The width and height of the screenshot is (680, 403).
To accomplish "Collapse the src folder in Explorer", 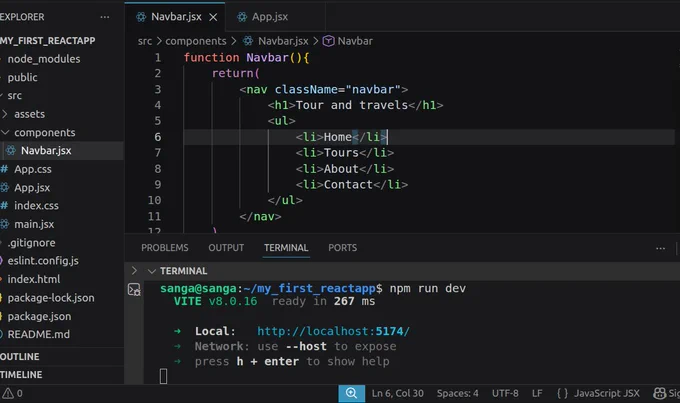I will [x=14, y=96].
